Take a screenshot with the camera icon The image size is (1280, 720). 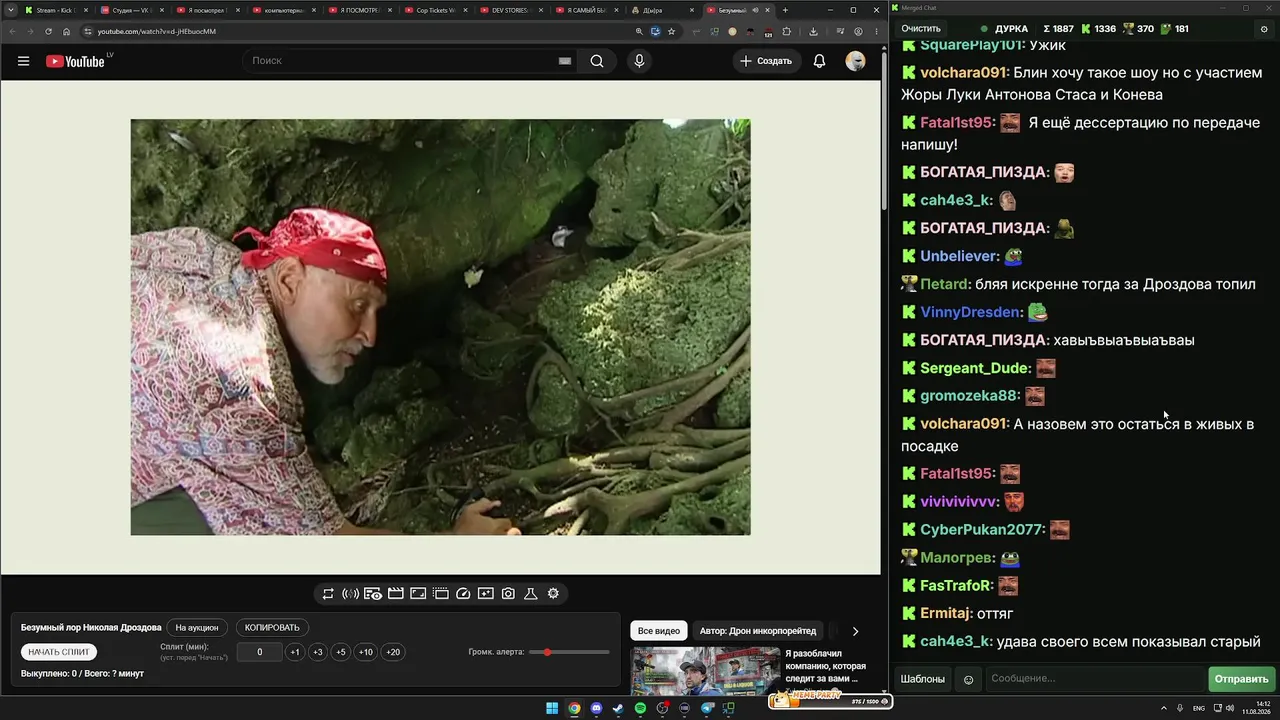coord(508,594)
